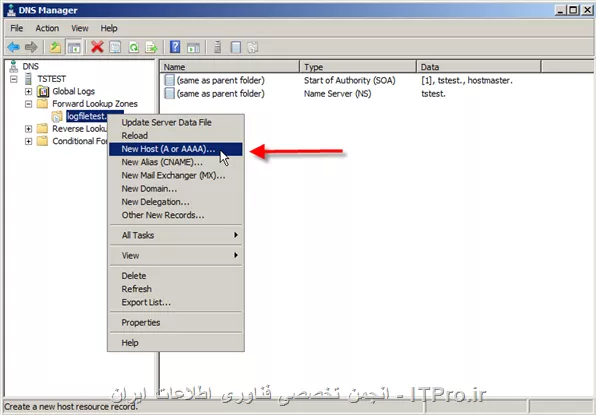The image size is (596, 415).
Task: Click the red X Delete toolbar icon
Action: 97,48
